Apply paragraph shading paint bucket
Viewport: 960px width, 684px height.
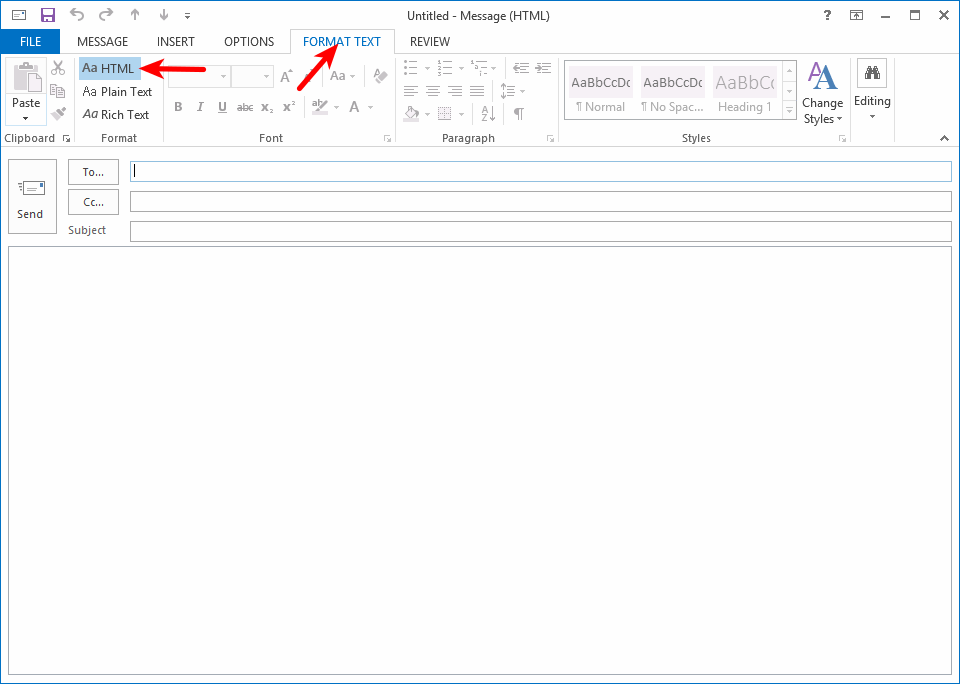pos(412,114)
